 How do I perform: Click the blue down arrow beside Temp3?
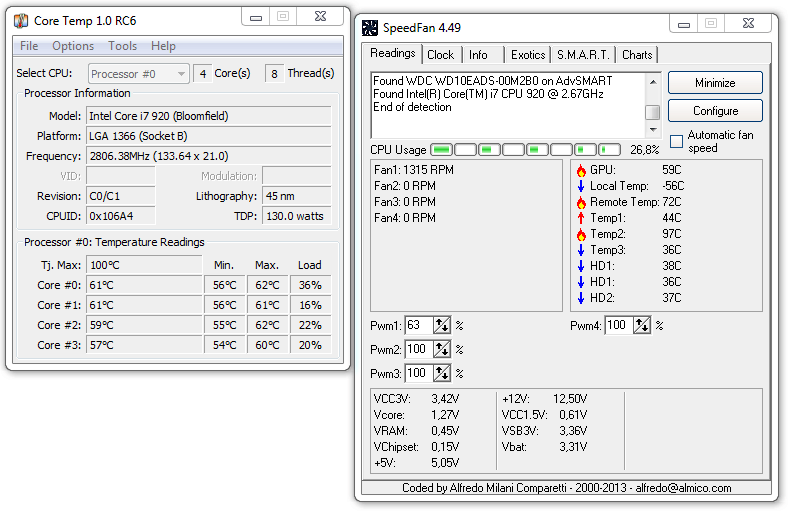click(581, 250)
